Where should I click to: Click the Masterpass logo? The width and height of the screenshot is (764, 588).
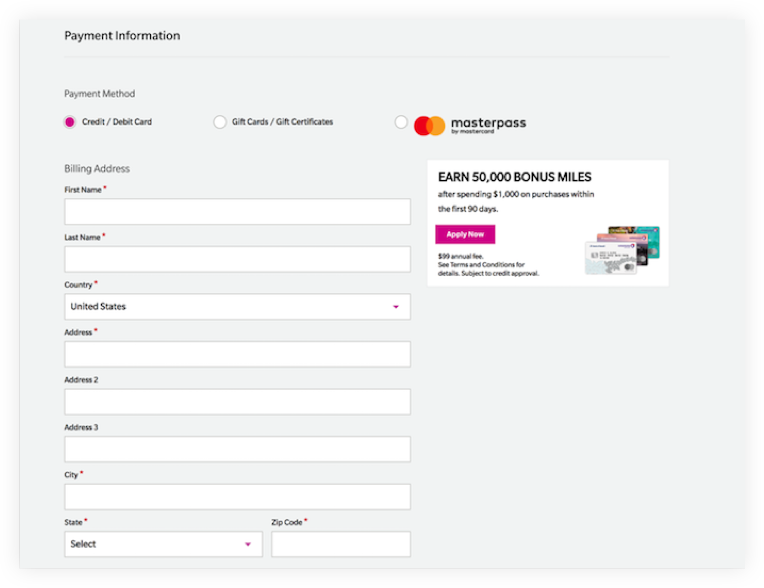(x=470, y=125)
